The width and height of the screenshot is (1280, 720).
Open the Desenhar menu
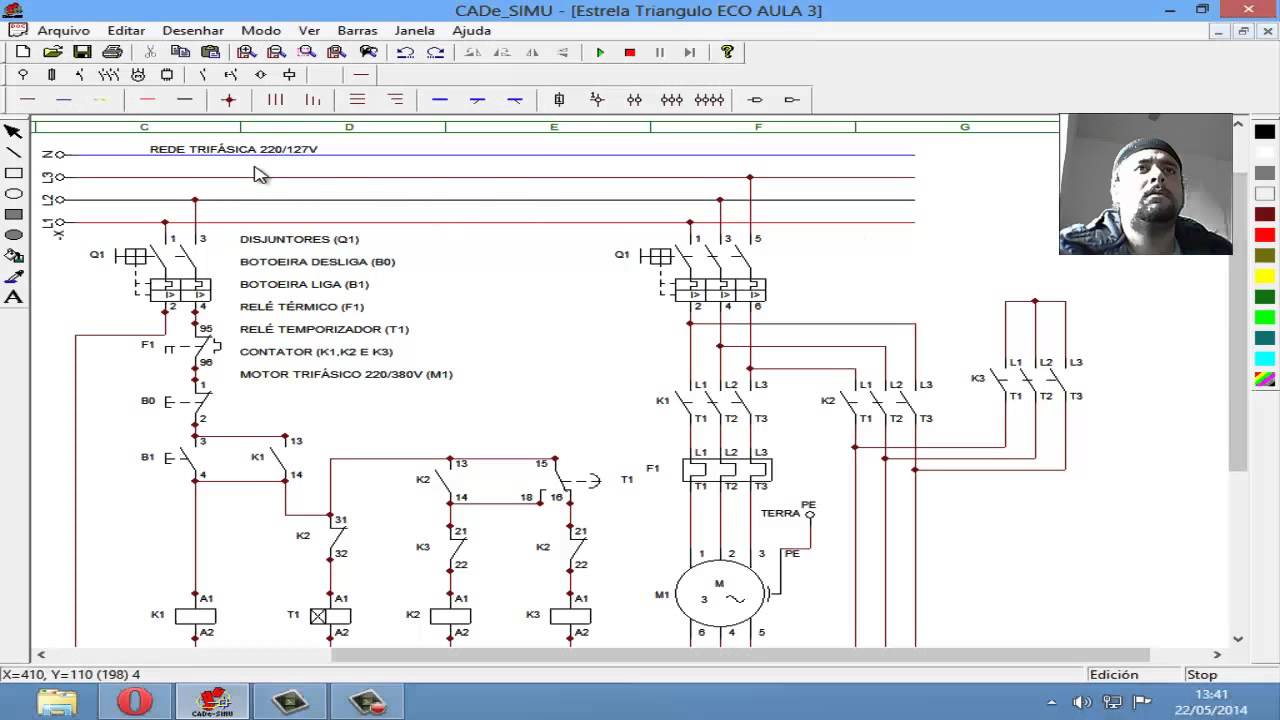click(193, 31)
